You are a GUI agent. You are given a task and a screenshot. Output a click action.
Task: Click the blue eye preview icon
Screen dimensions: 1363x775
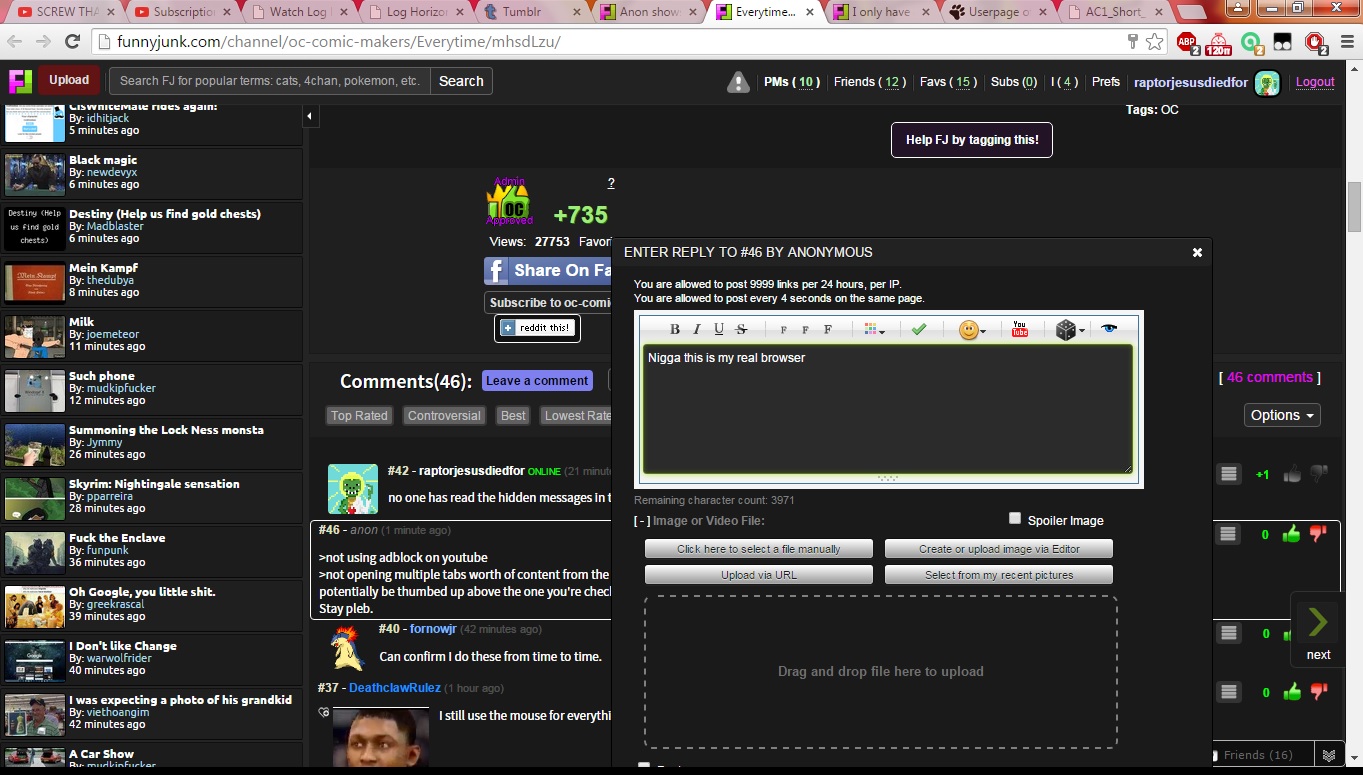(1109, 329)
